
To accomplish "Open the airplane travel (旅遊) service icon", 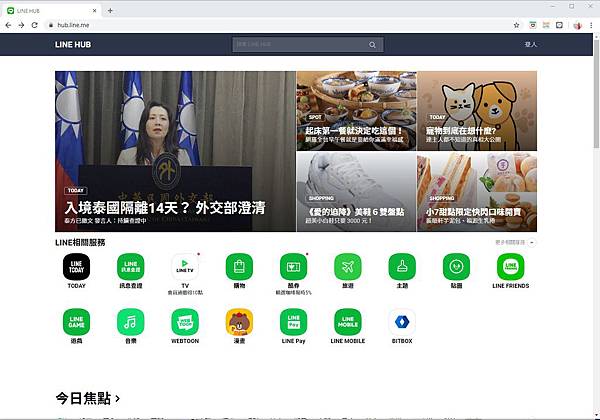I will (347, 267).
